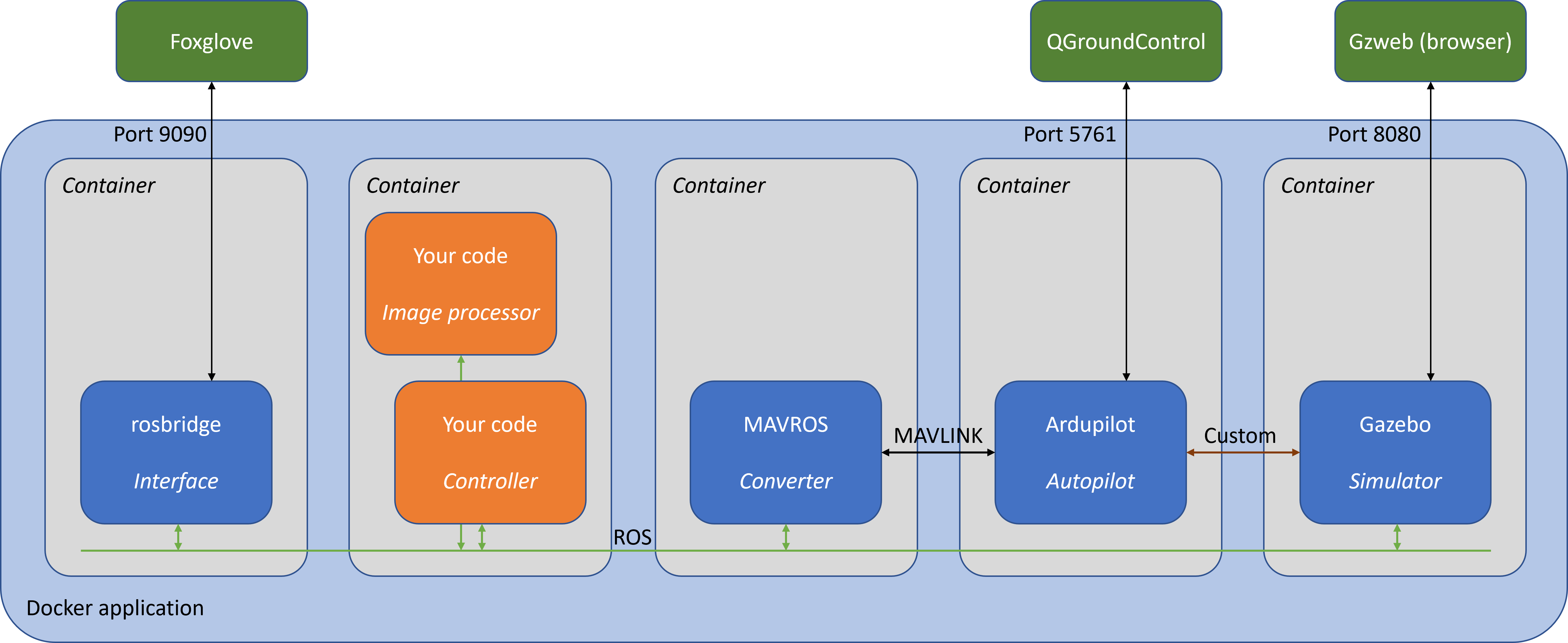This screenshot has height=643, width=1568.
Task: Click the Ardupilot Autopilot block
Action: 1090,452
